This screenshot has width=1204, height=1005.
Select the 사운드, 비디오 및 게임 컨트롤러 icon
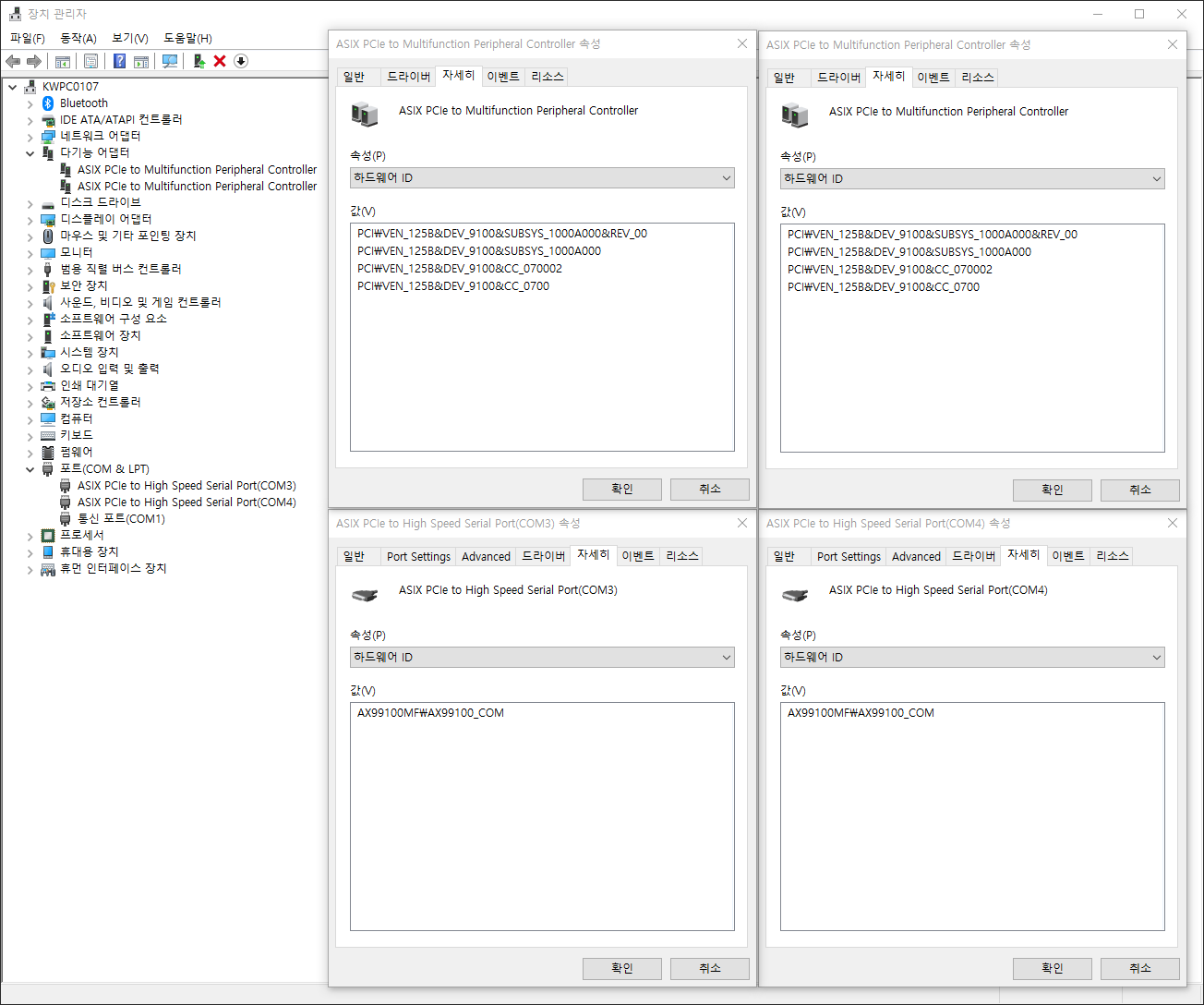click(x=48, y=303)
